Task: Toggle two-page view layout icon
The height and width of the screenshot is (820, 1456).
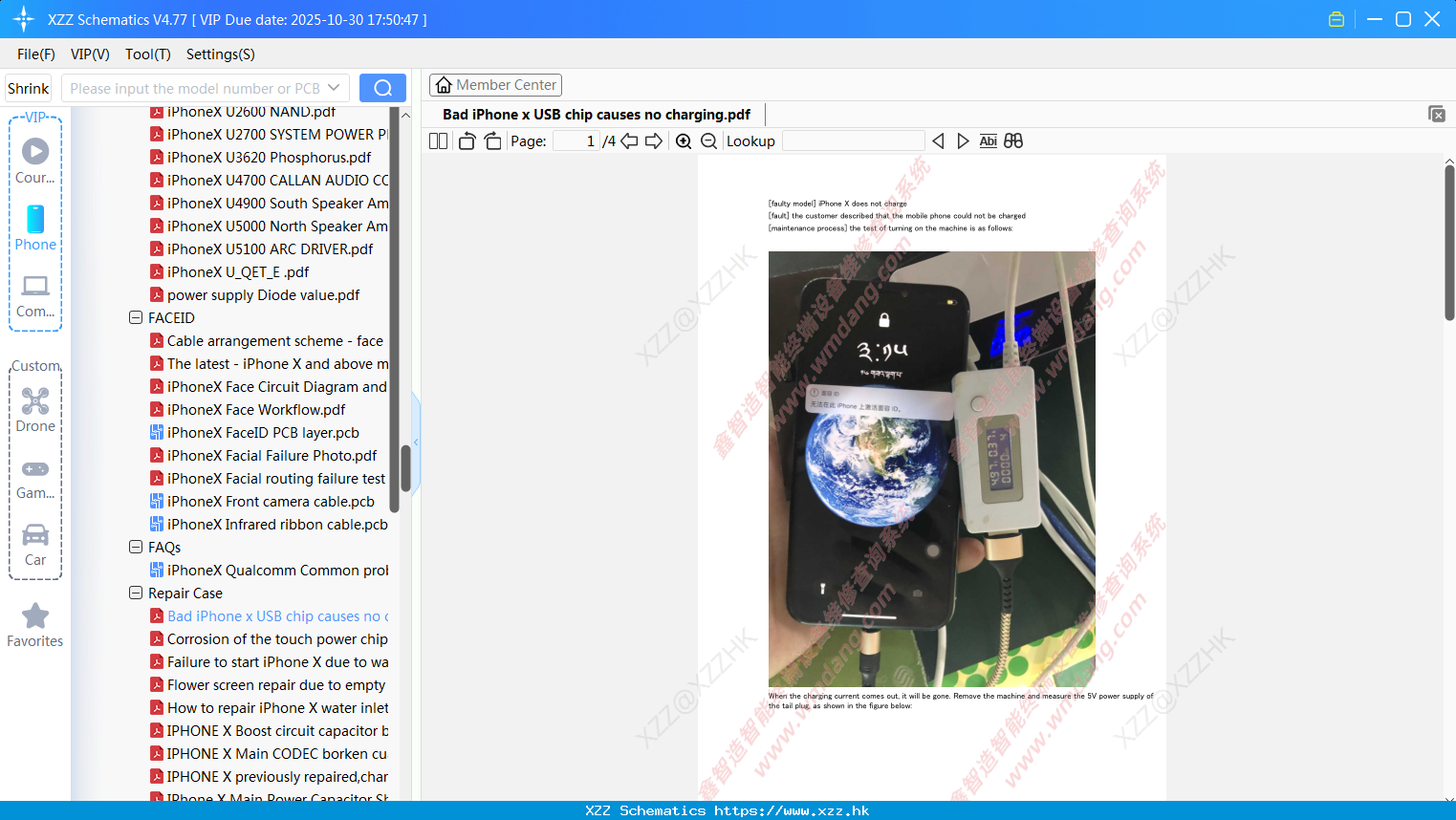Action: [x=439, y=141]
